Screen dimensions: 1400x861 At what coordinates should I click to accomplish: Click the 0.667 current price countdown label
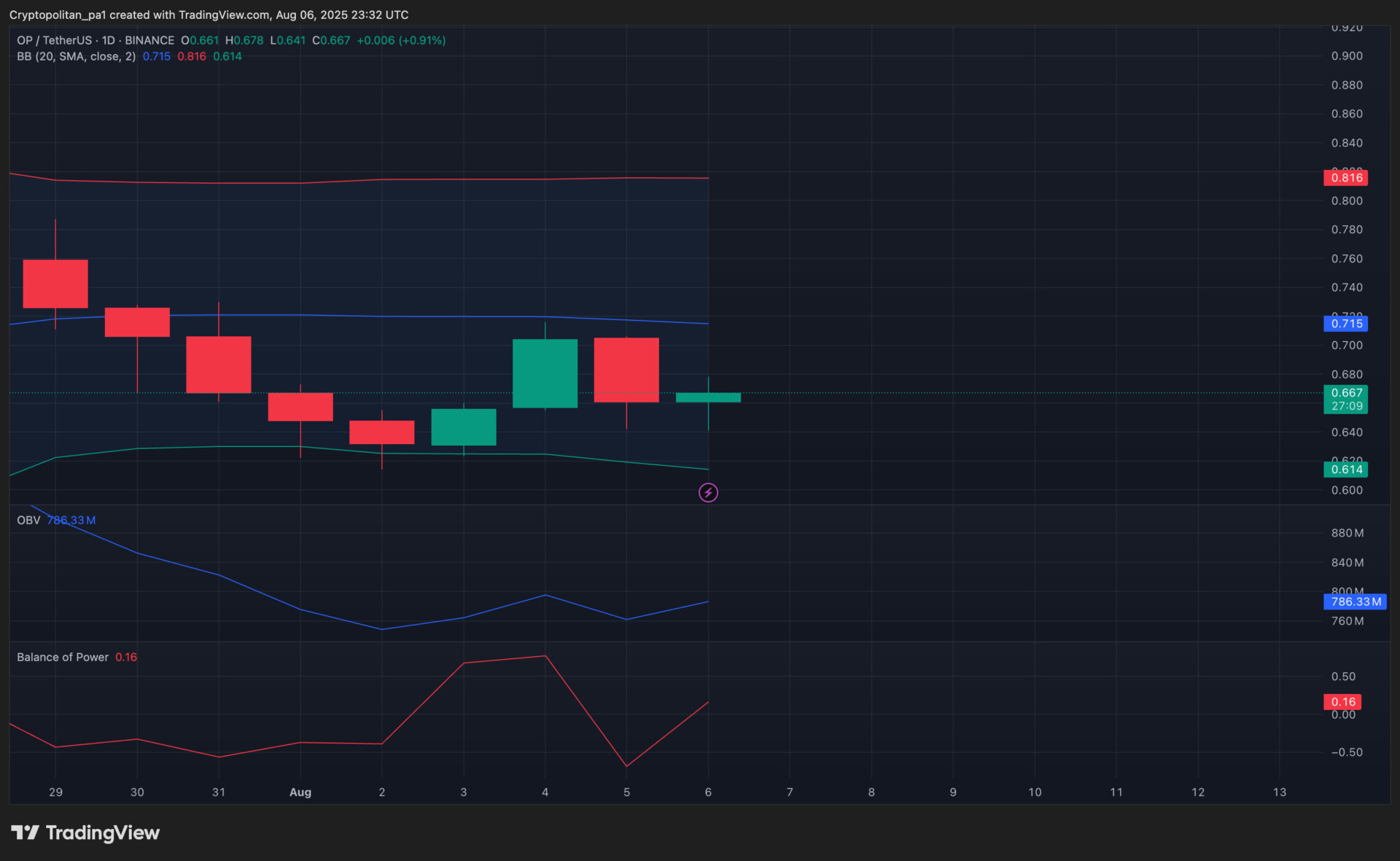(x=1345, y=400)
